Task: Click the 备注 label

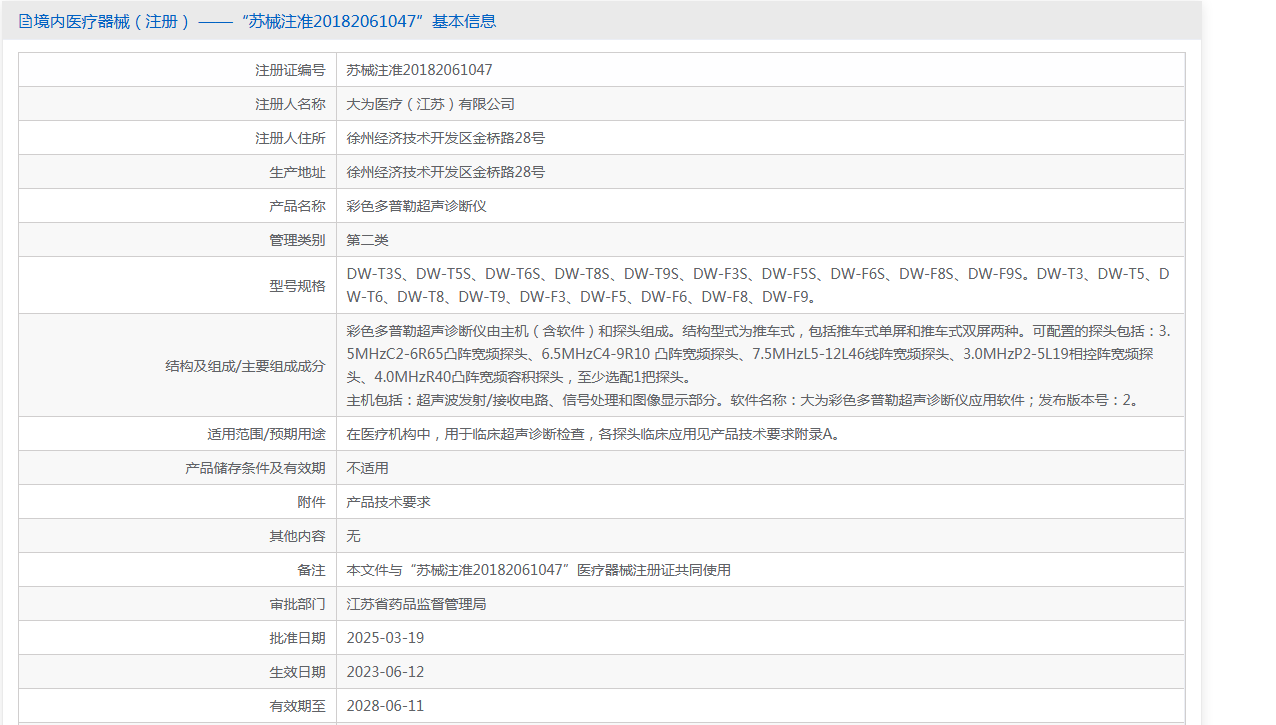Action: (x=311, y=570)
